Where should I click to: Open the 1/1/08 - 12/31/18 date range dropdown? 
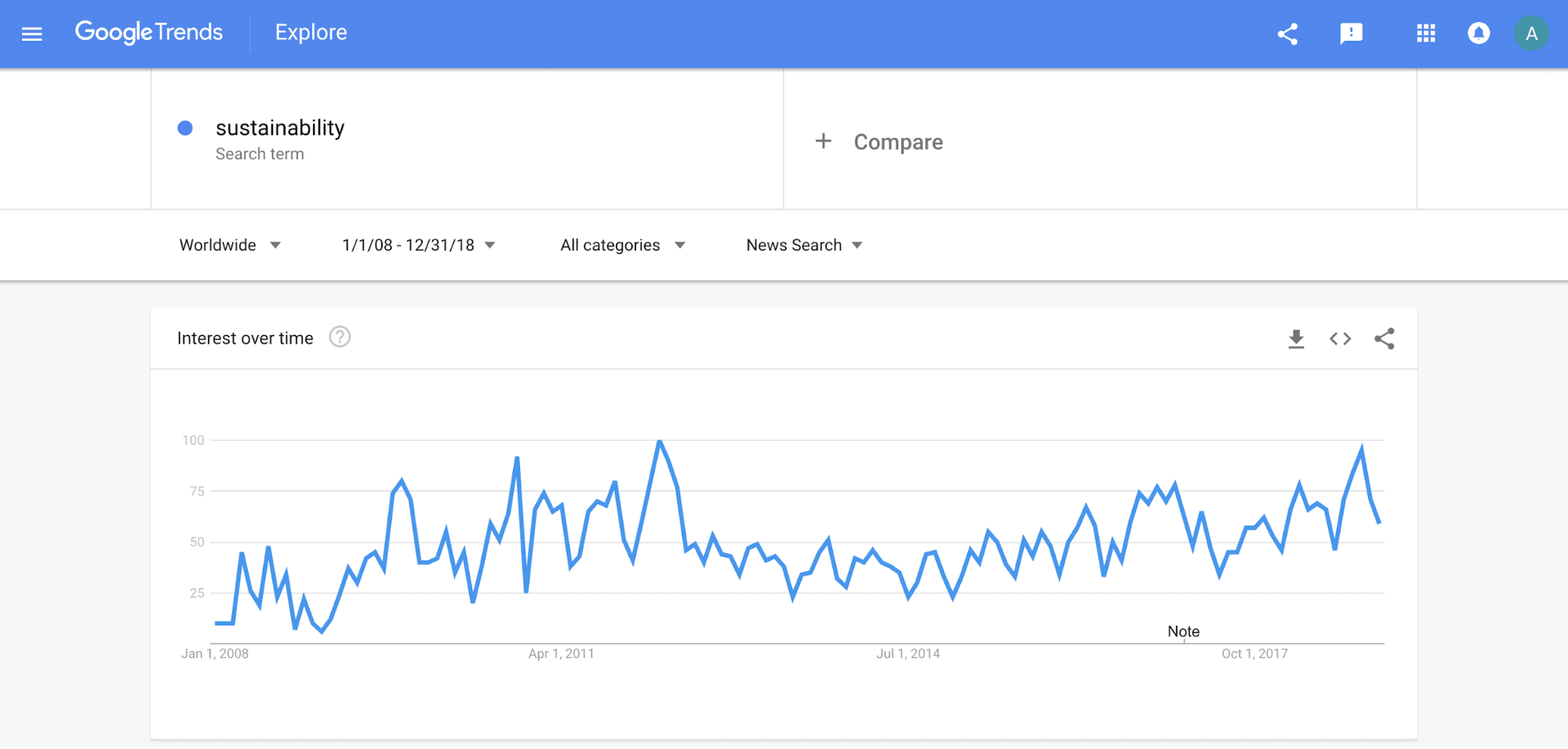click(x=419, y=245)
